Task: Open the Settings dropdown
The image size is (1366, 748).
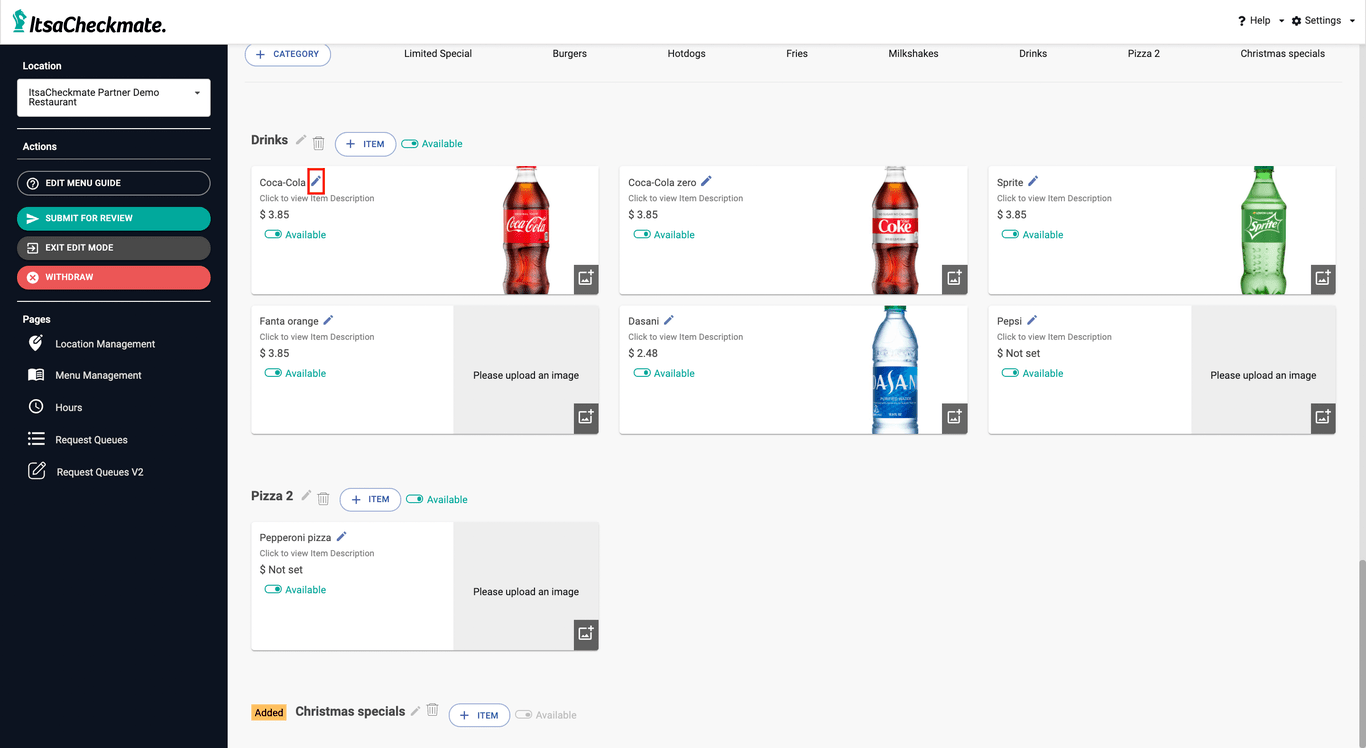Action: [x=1322, y=20]
